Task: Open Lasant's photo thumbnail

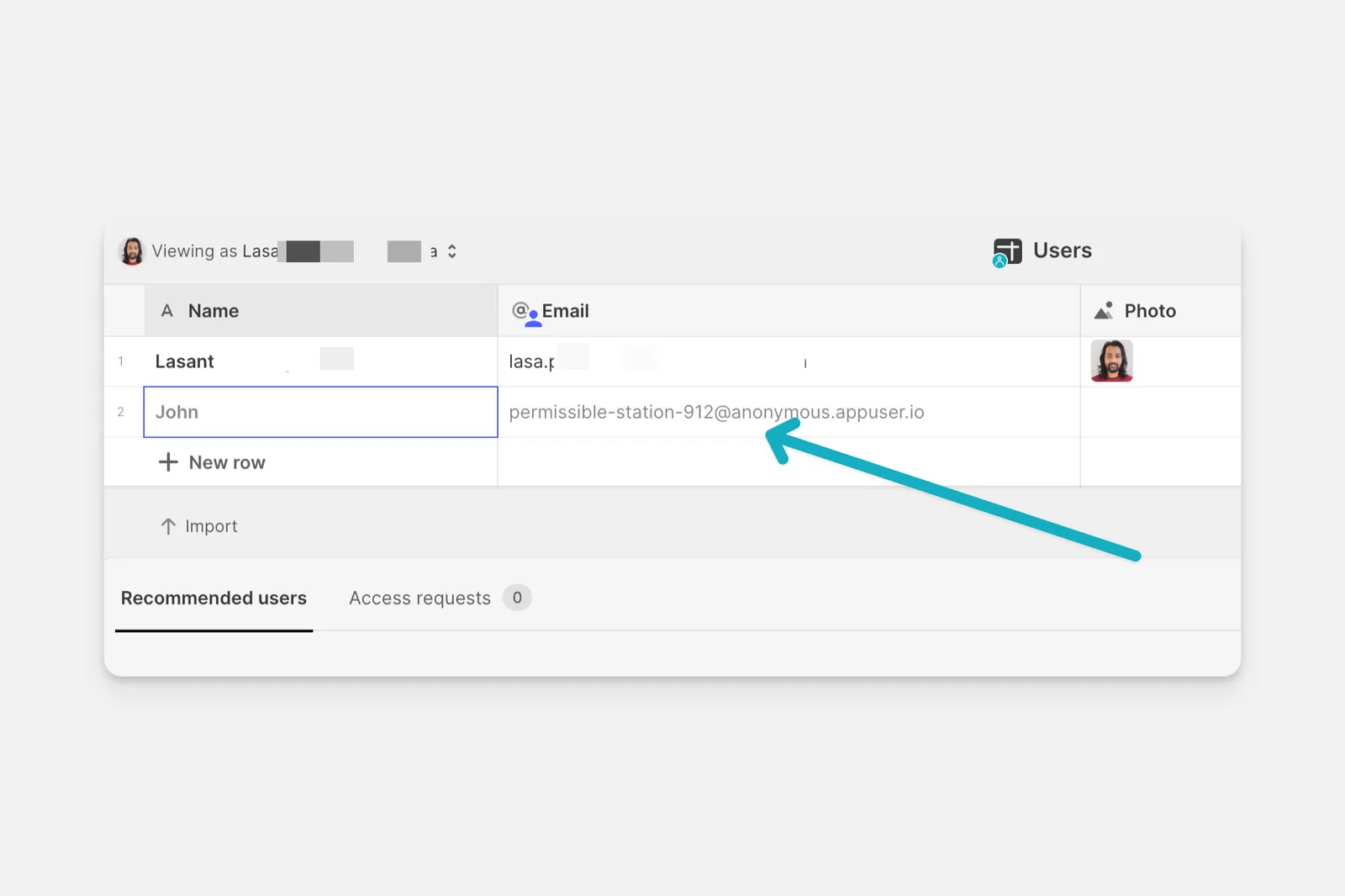Action: click(x=1111, y=361)
